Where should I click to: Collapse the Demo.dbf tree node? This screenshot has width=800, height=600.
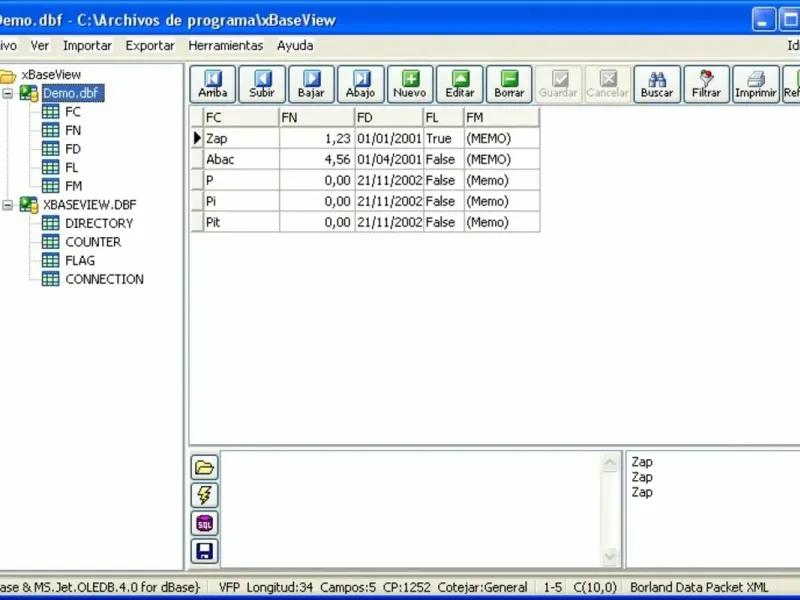8,93
